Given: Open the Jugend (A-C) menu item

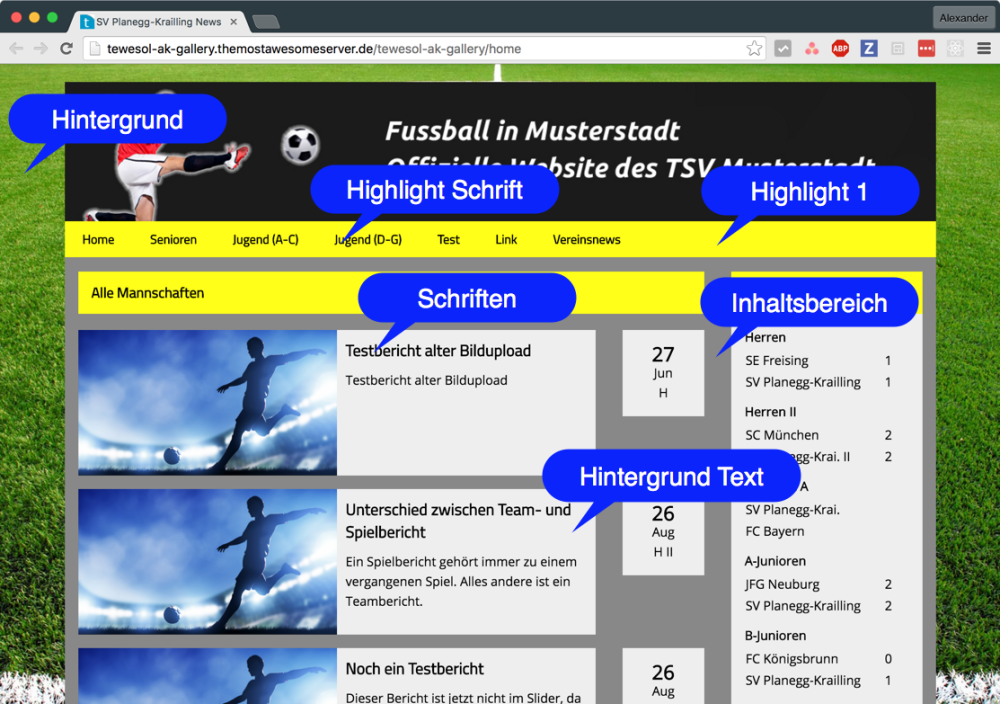Looking at the screenshot, I should point(265,240).
